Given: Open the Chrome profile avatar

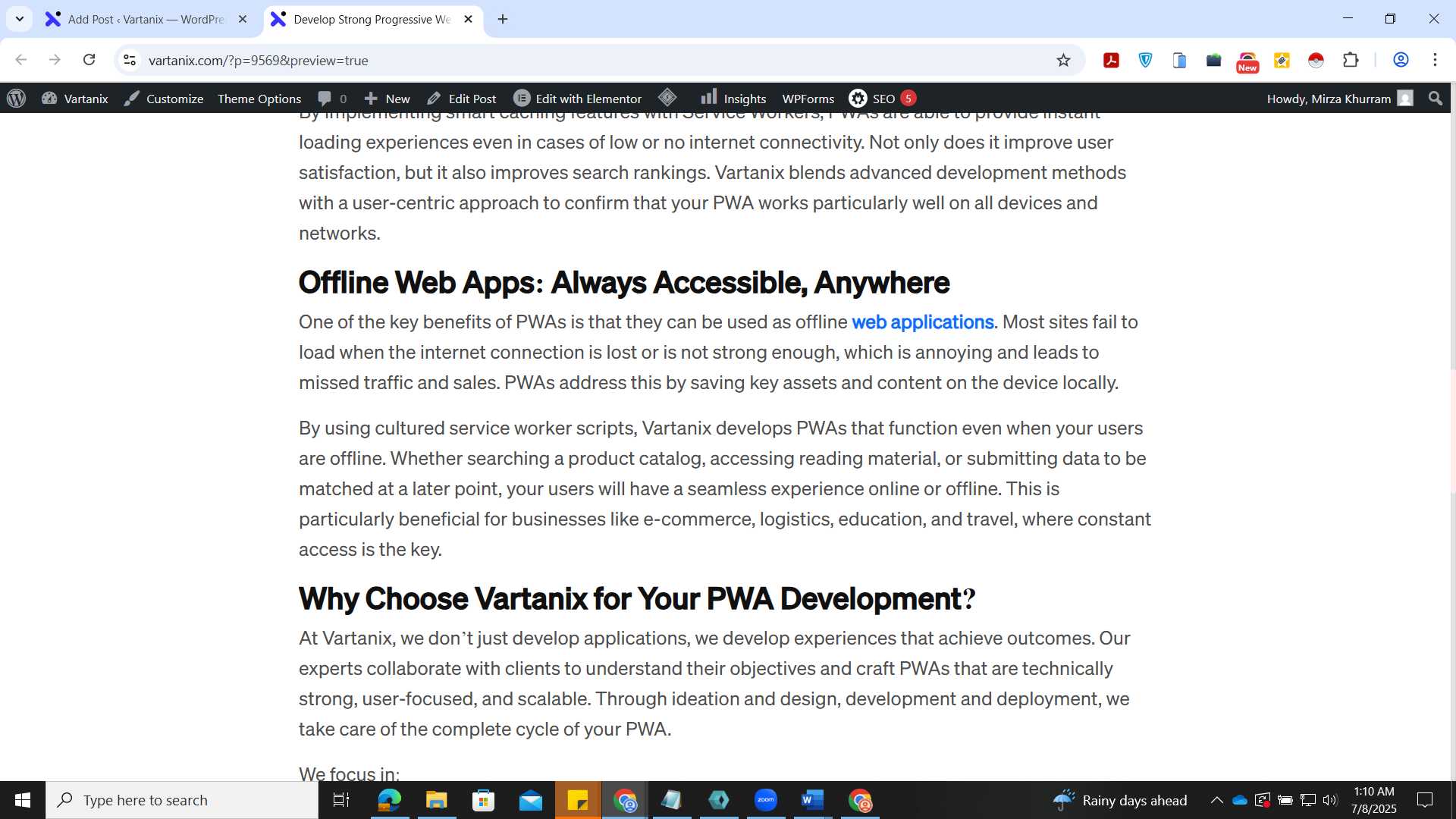Looking at the screenshot, I should [x=1401, y=60].
